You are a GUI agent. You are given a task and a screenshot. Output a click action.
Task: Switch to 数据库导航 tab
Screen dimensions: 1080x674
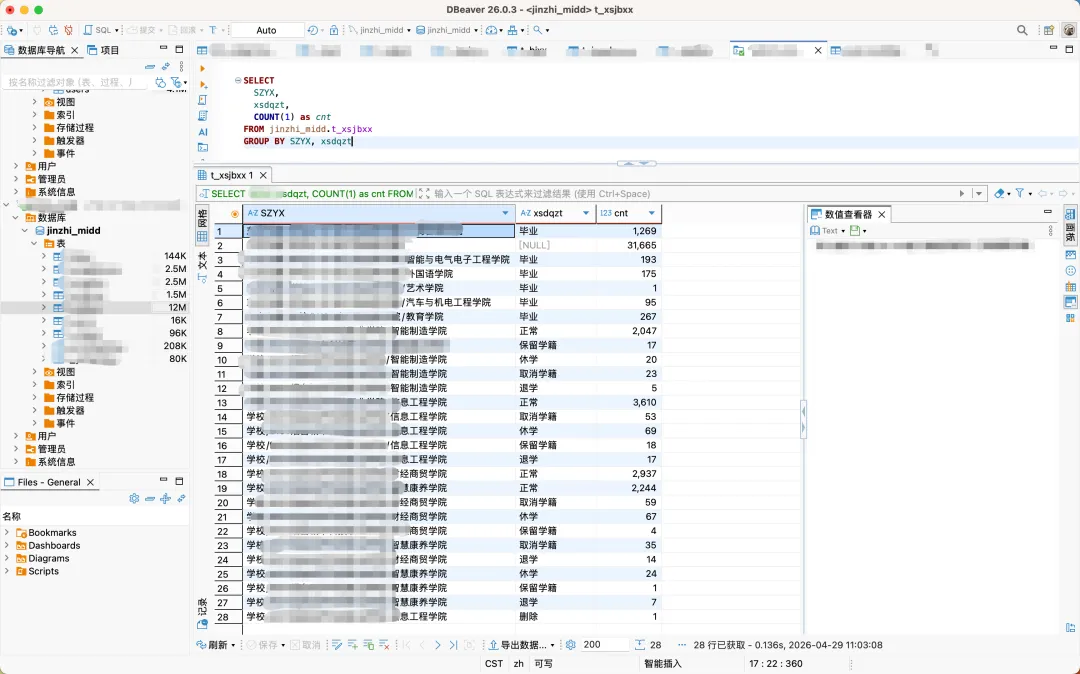[41, 50]
